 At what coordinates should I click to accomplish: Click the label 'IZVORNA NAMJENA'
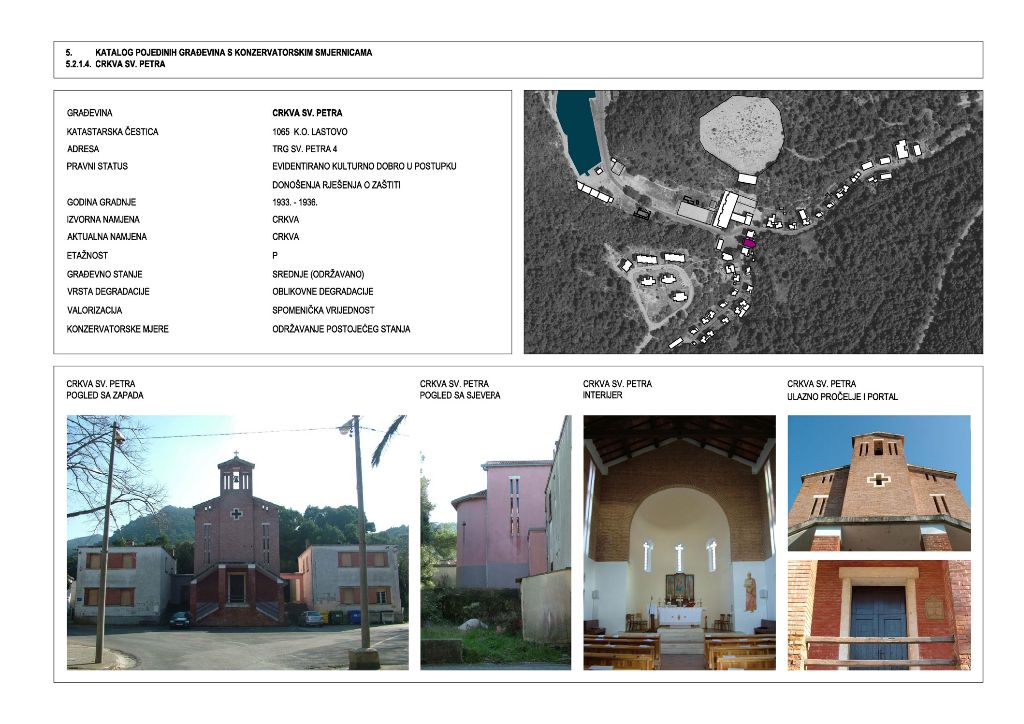pyautogui.click(x=103, y=219)
